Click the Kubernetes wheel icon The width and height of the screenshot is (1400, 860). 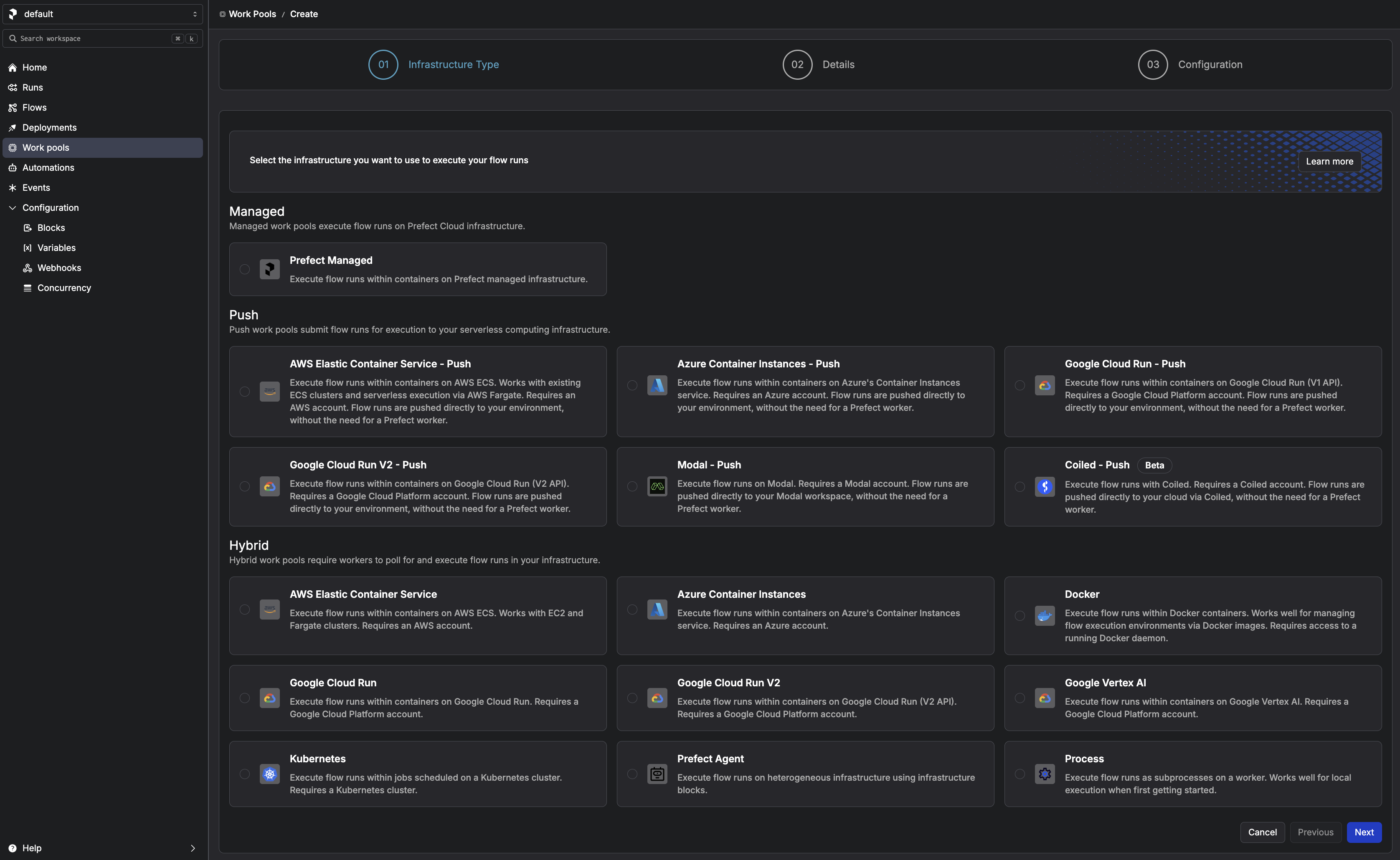270,774
